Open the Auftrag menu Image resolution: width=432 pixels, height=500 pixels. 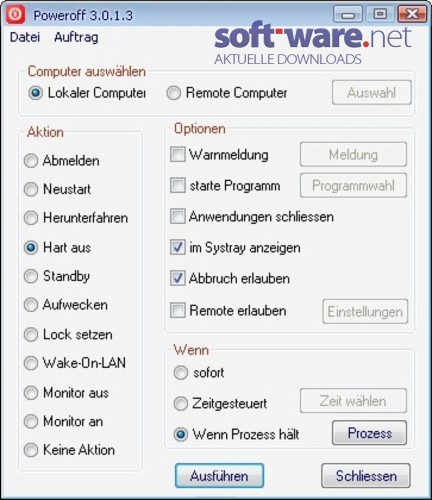[76, 37]
